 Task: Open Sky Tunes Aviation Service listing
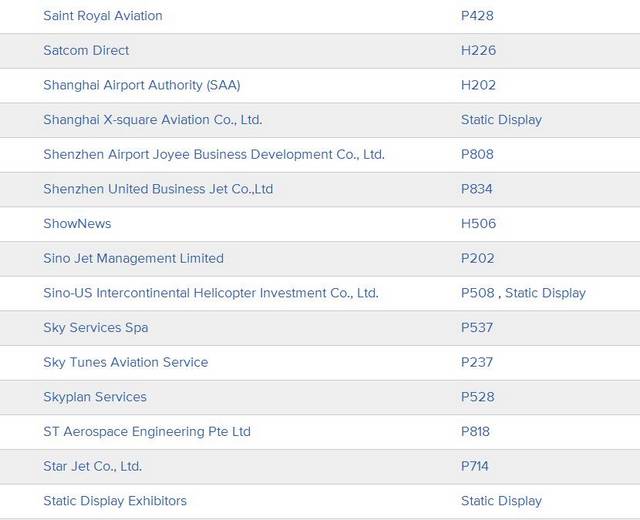[x=125, y=362]
